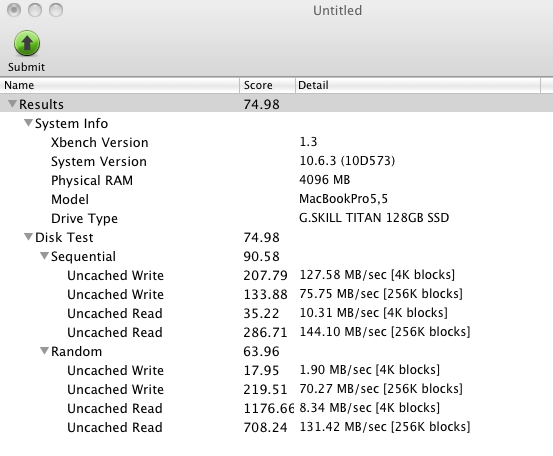Screen dimensions: 553x456
Task: Click G.SKILL TITAN 128GB SSD text
Action: click(374, 218)
